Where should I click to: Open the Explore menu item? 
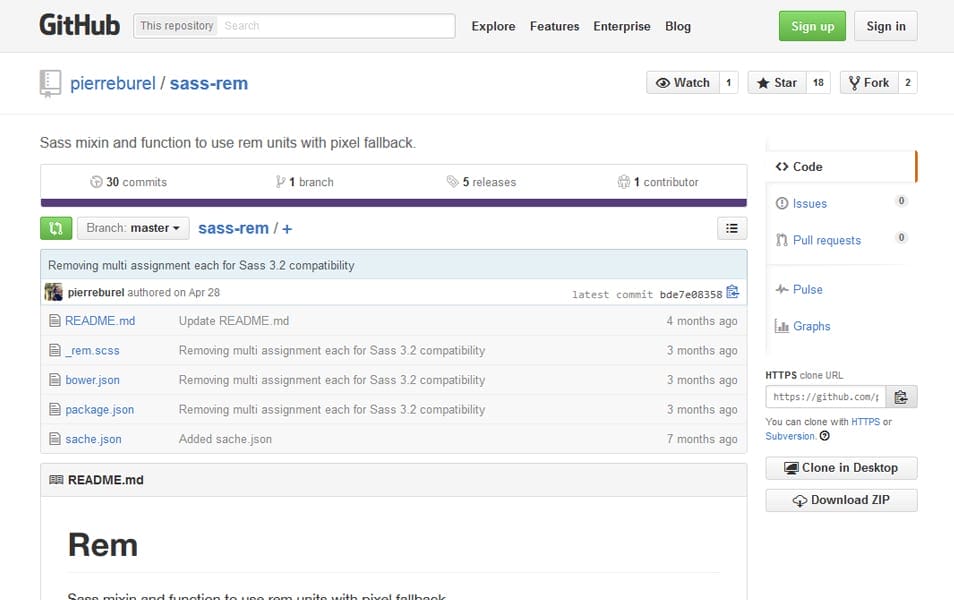(x=493, y=26)
